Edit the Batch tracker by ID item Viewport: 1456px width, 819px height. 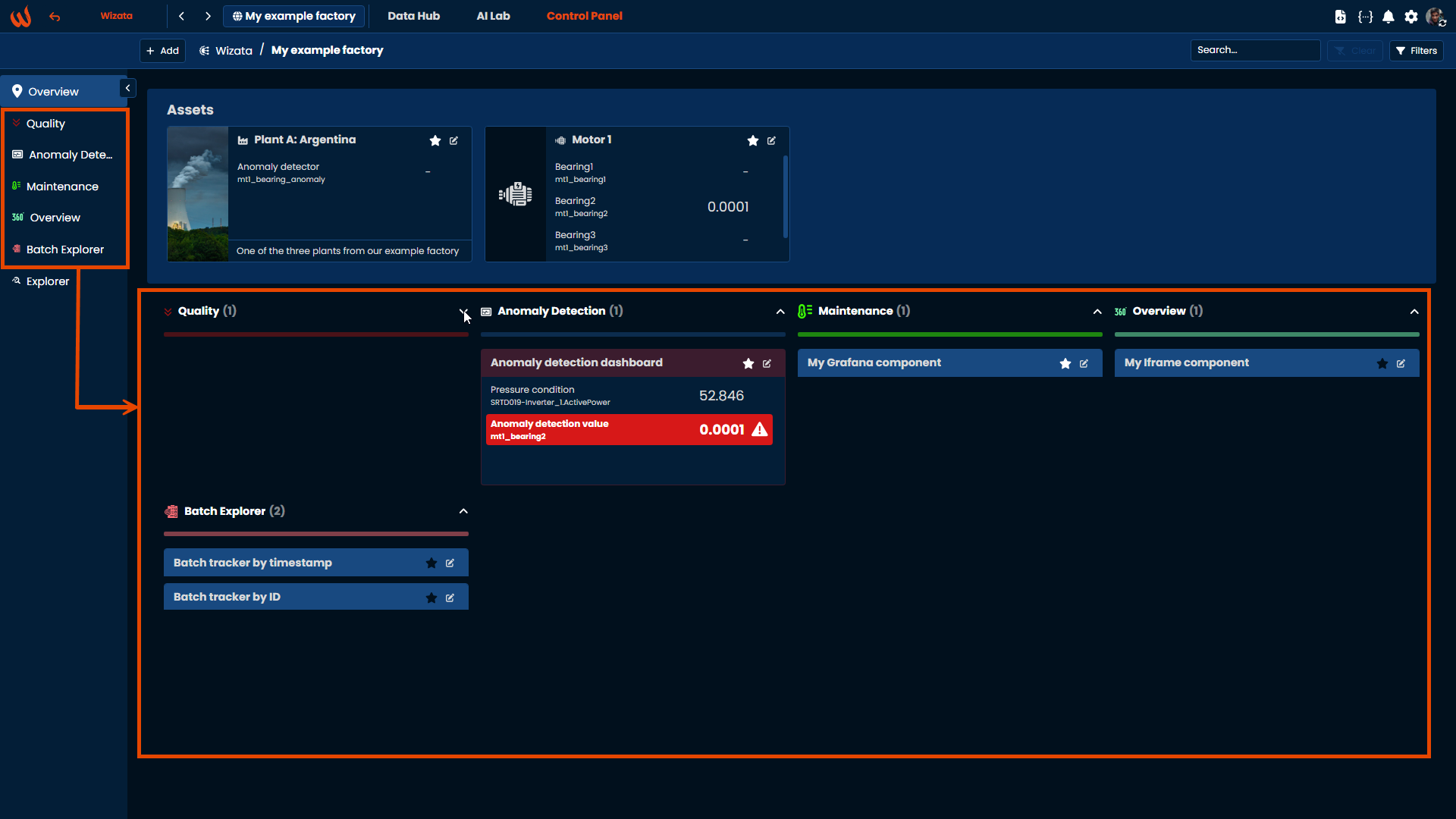[450, 598]
